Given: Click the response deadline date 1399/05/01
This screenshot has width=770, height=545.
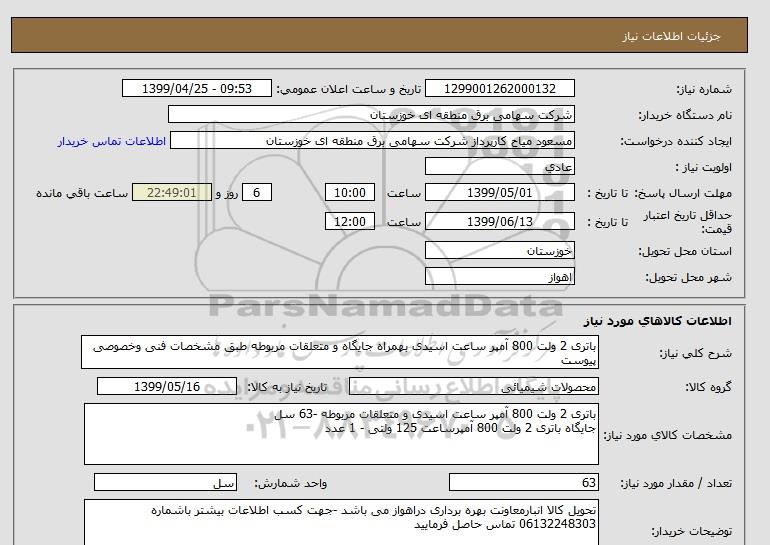Looking at the screenshot, I should click(x=499, y=193).
